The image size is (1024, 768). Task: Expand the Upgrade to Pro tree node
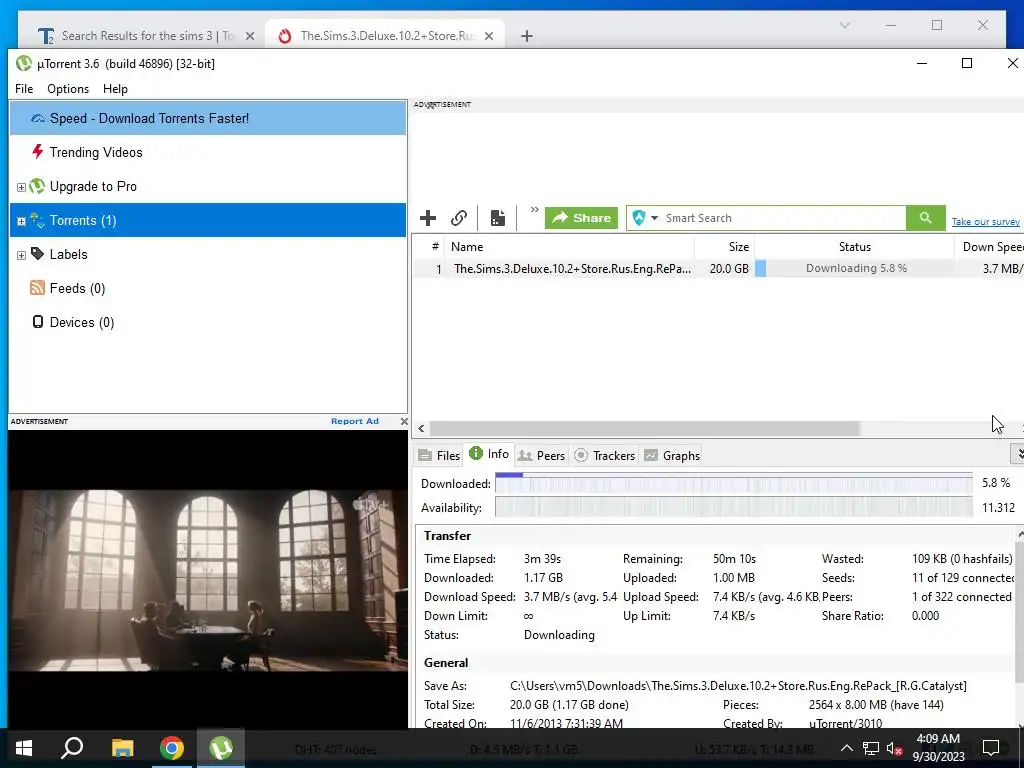(21, 187)
